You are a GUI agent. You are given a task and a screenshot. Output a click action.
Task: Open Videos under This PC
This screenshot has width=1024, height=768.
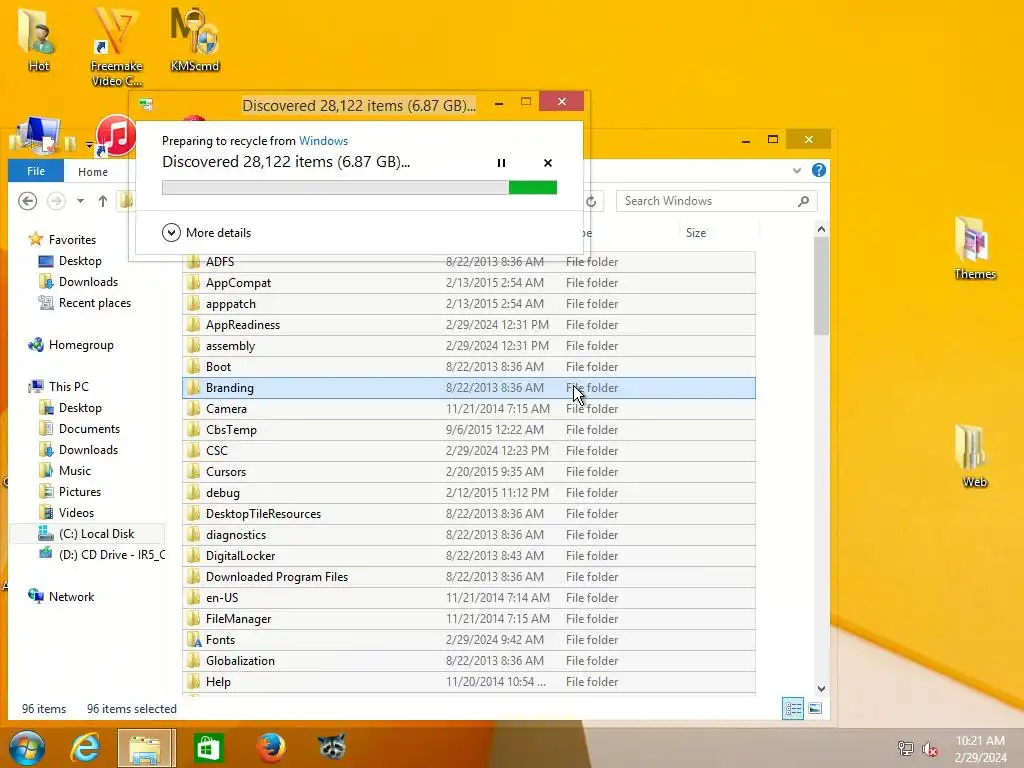(x=76, y=513)
